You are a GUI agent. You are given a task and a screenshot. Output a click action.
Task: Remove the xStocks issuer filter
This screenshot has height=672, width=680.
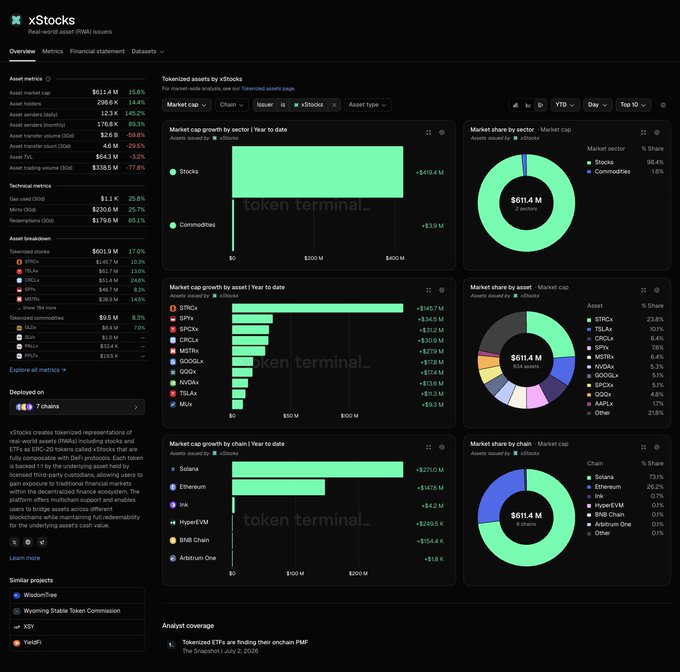click(334, 105)
